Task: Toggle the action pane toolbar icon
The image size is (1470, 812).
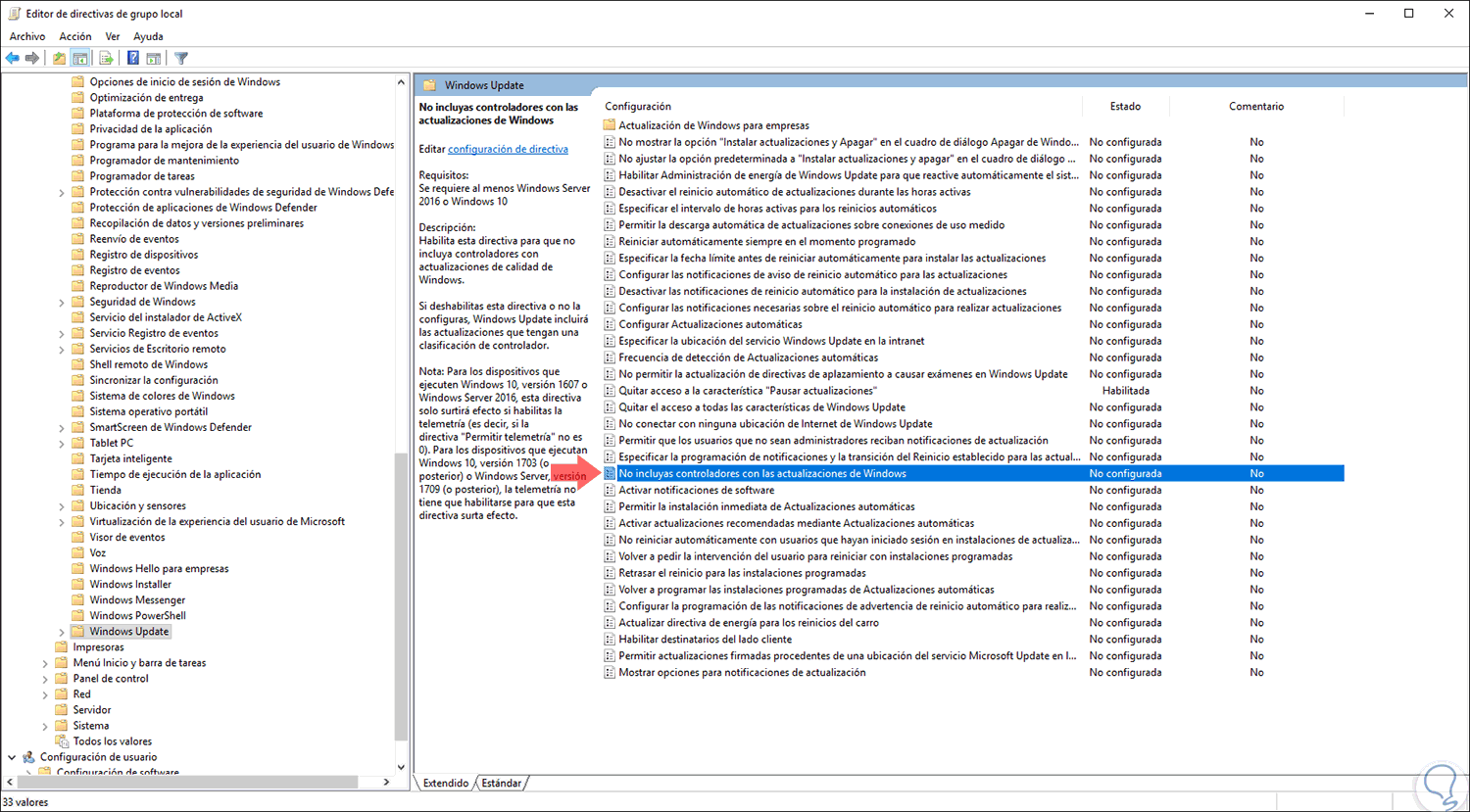Action: tap(154, 59)
